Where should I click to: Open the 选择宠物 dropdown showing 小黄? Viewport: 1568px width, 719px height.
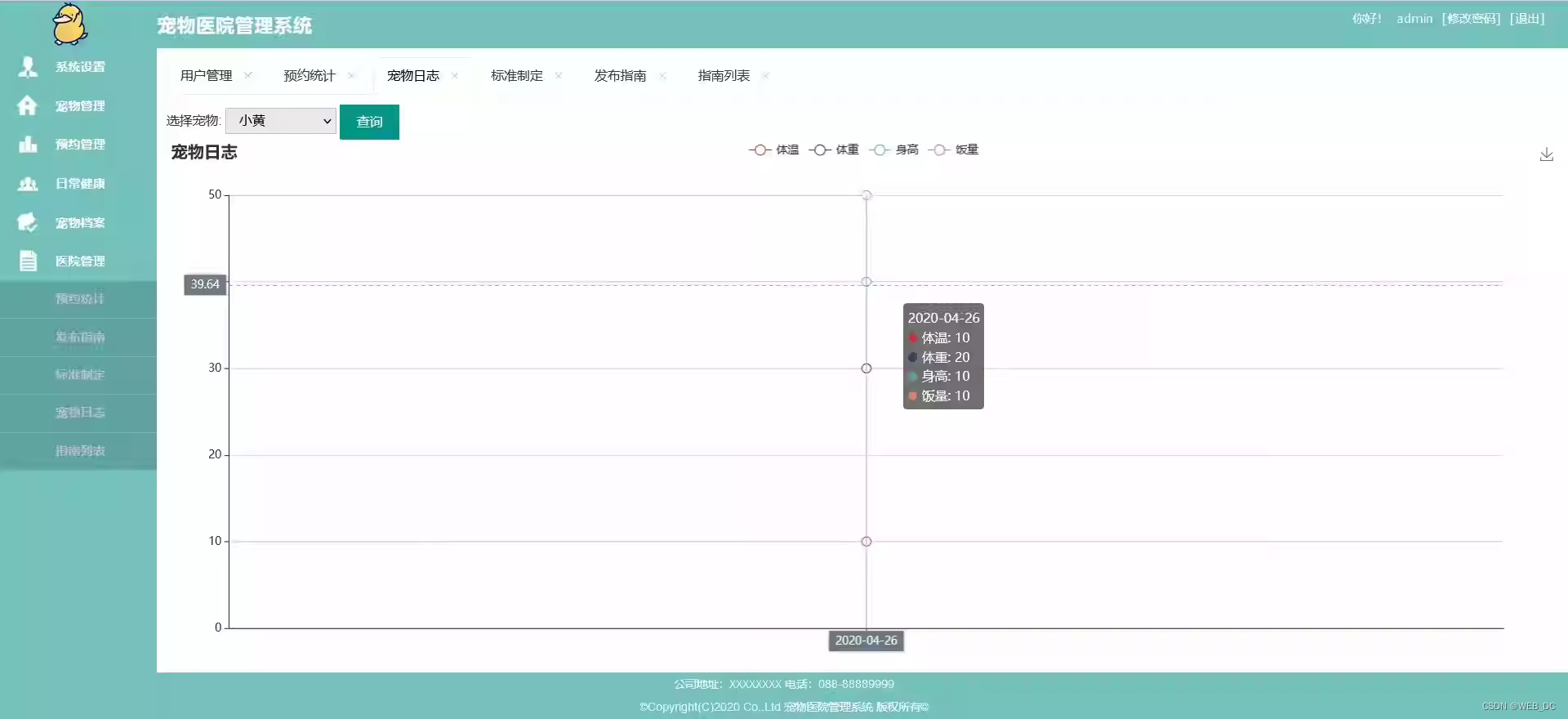pos(281,121)
